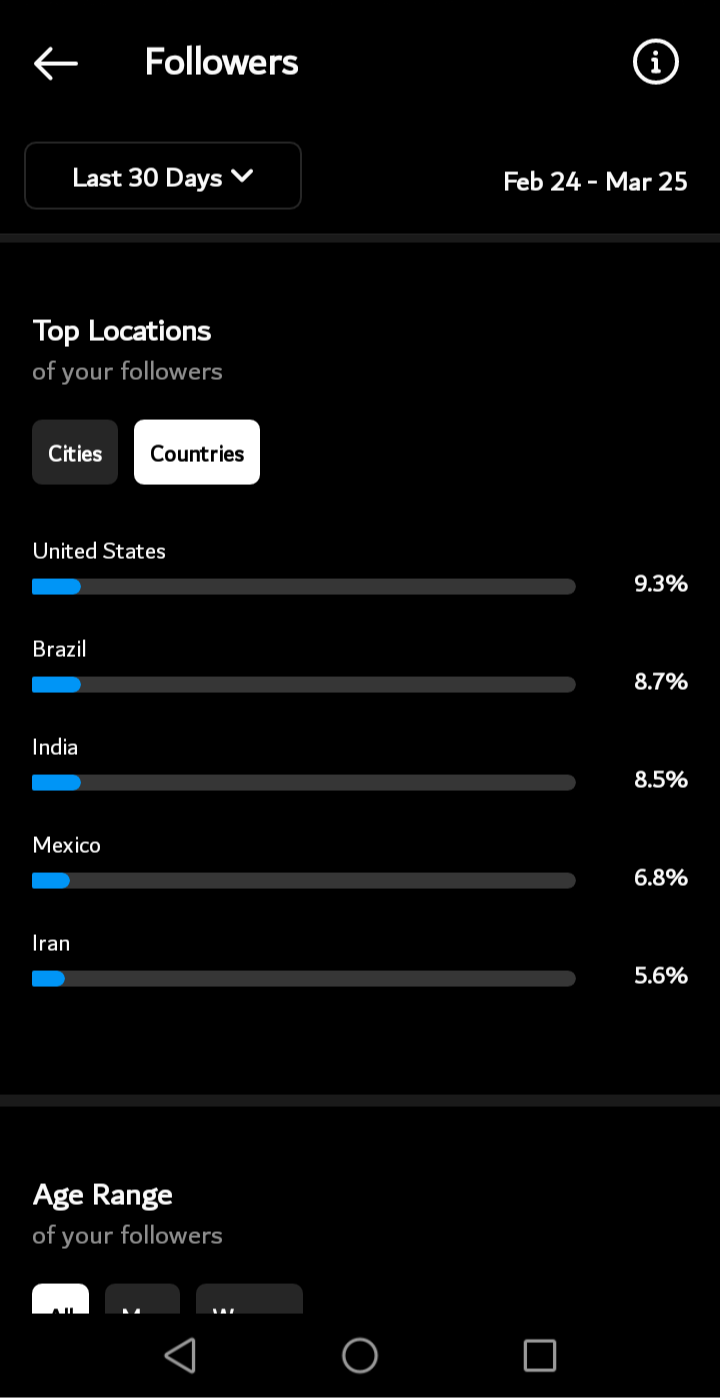This screenshot has width=720, height=1398.
Task: Open the Last 30 Days dropdown
Action: point(163,176)
